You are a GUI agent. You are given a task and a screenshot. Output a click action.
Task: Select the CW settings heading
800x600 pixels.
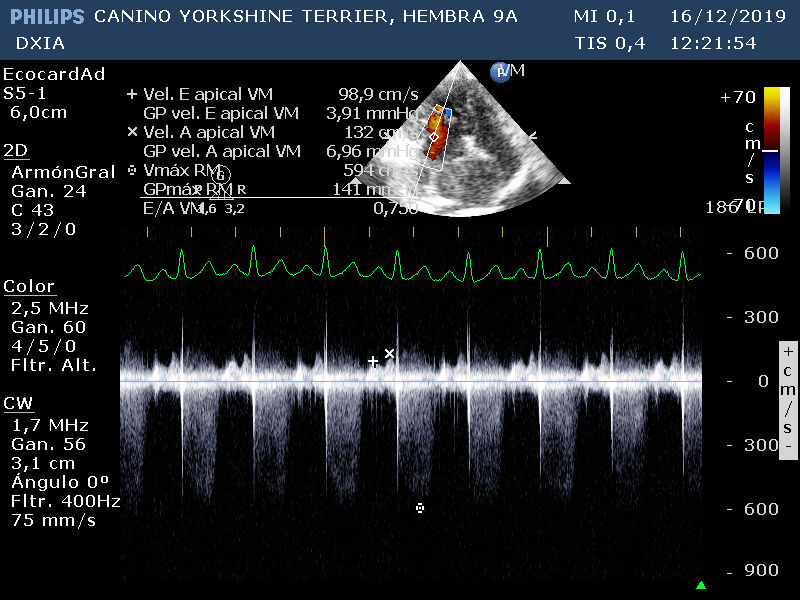click(x=17, y=404)
